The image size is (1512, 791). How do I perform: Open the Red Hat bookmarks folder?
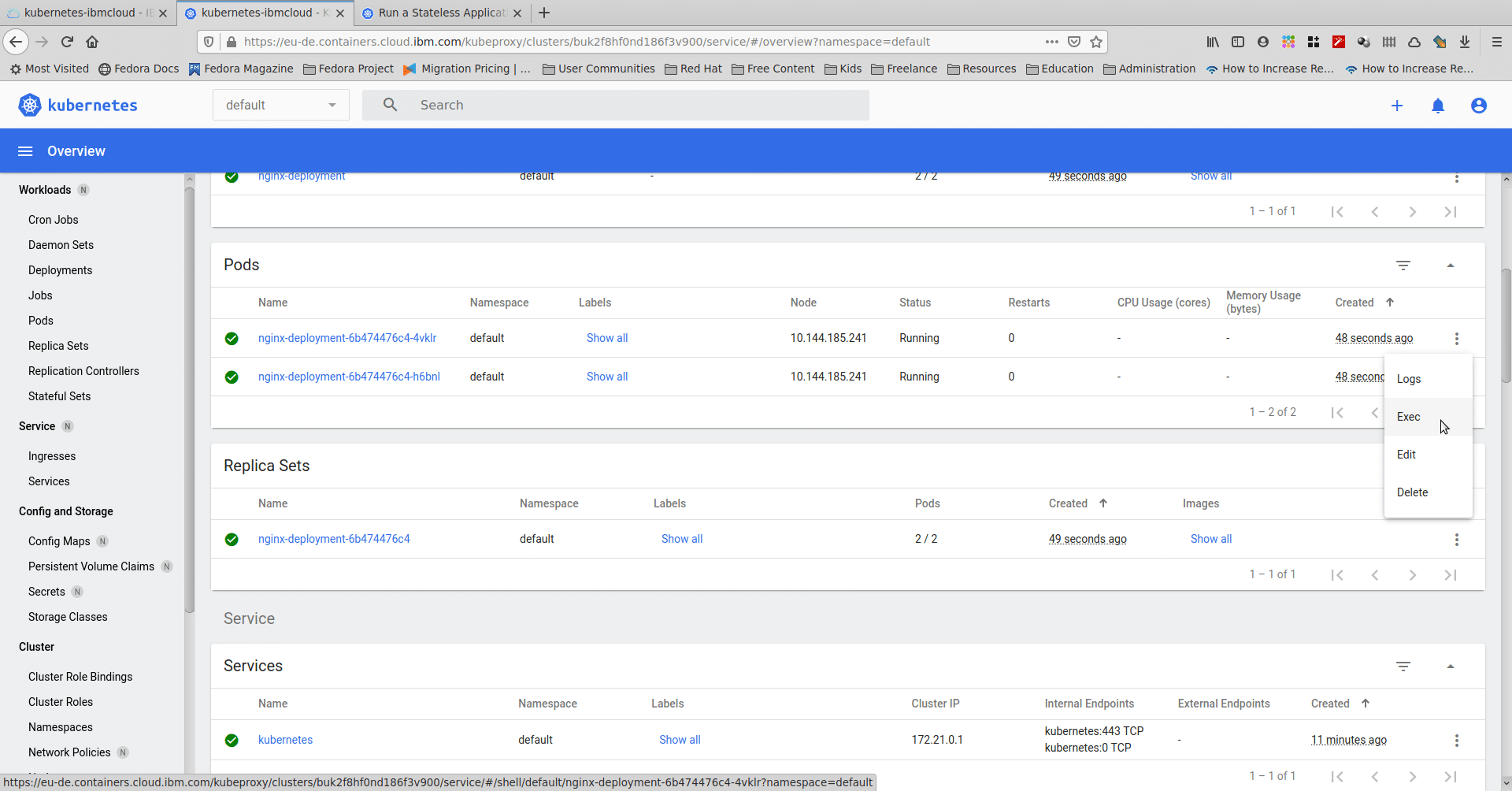pos(693,69)
